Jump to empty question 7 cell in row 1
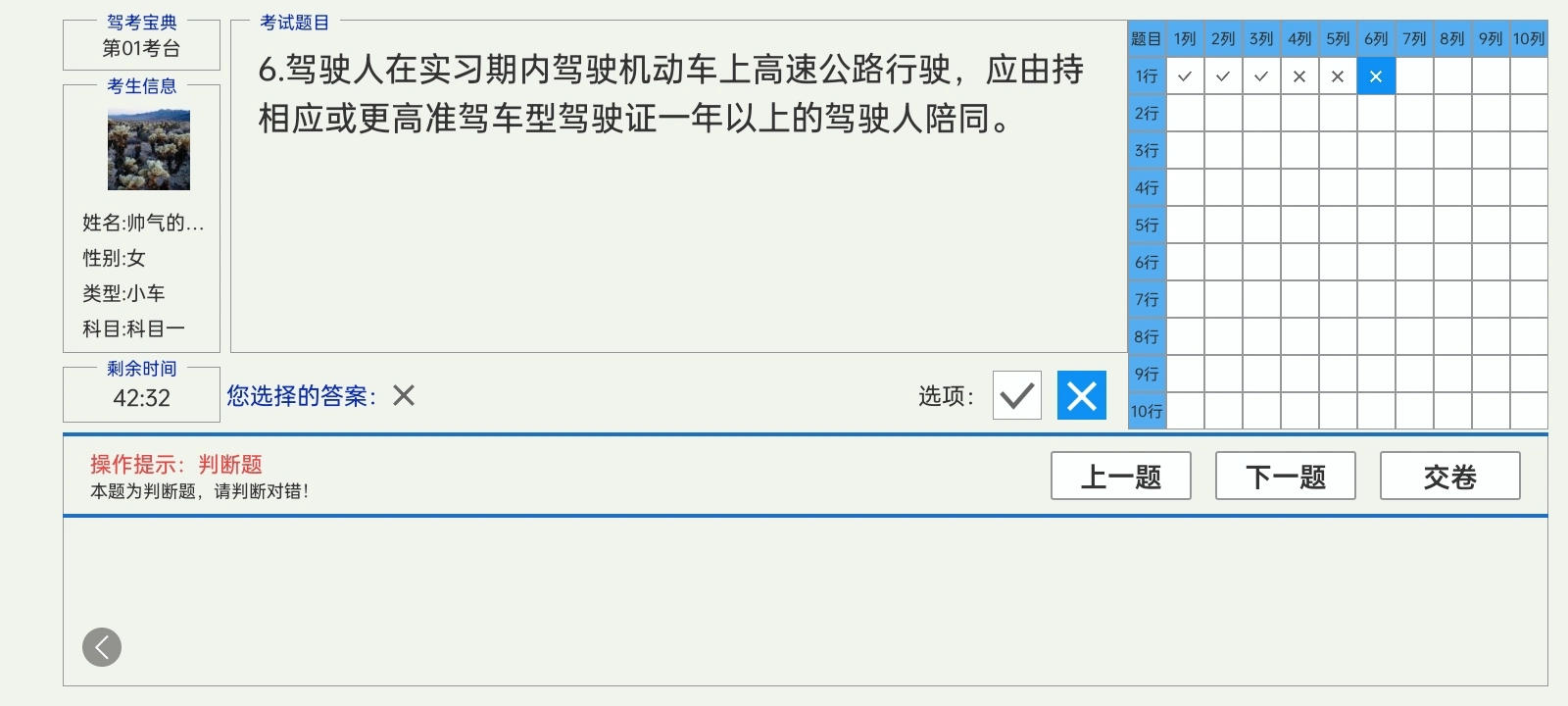Image resolution: width=1568 pixels, height=706 pixels. click(1414, 76)
